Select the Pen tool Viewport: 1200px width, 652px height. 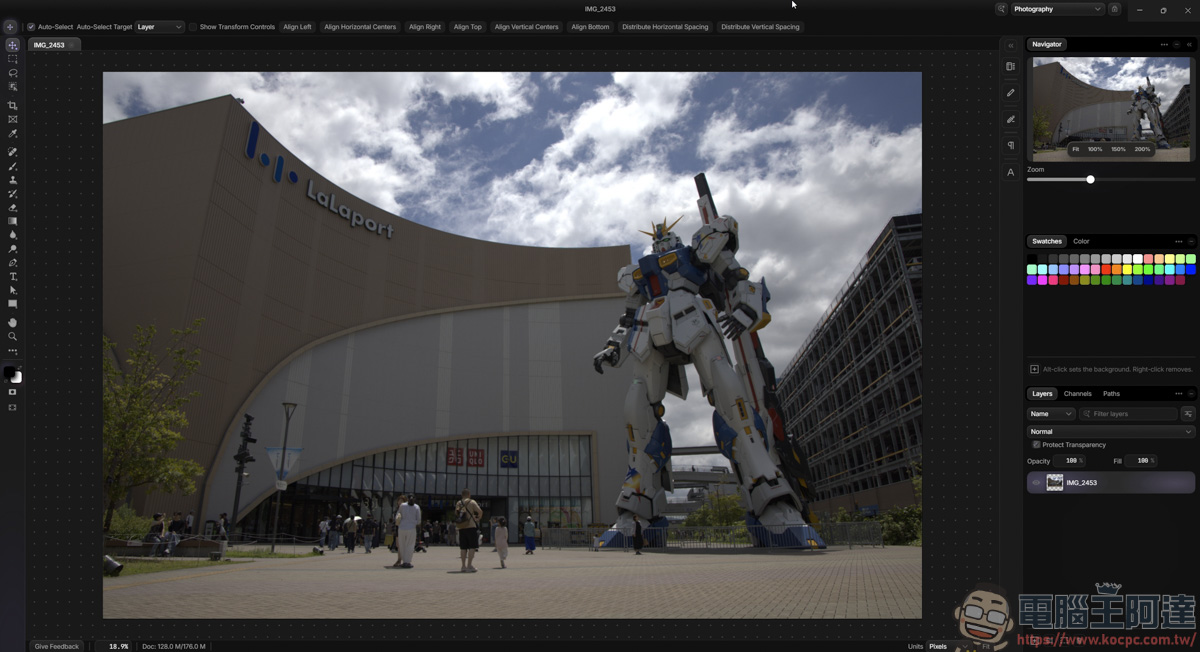(x=13, y=263)
